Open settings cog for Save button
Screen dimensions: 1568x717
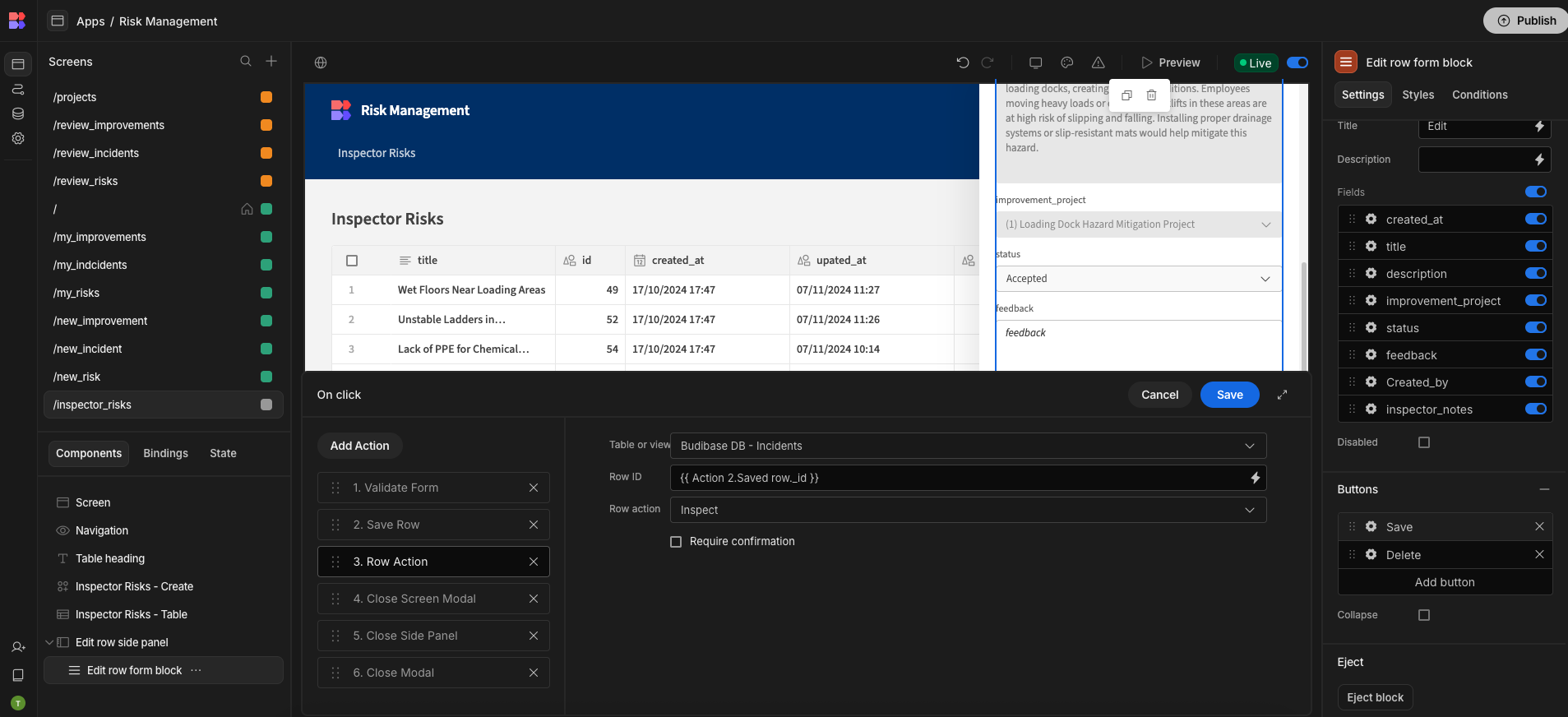(1371, 526)
